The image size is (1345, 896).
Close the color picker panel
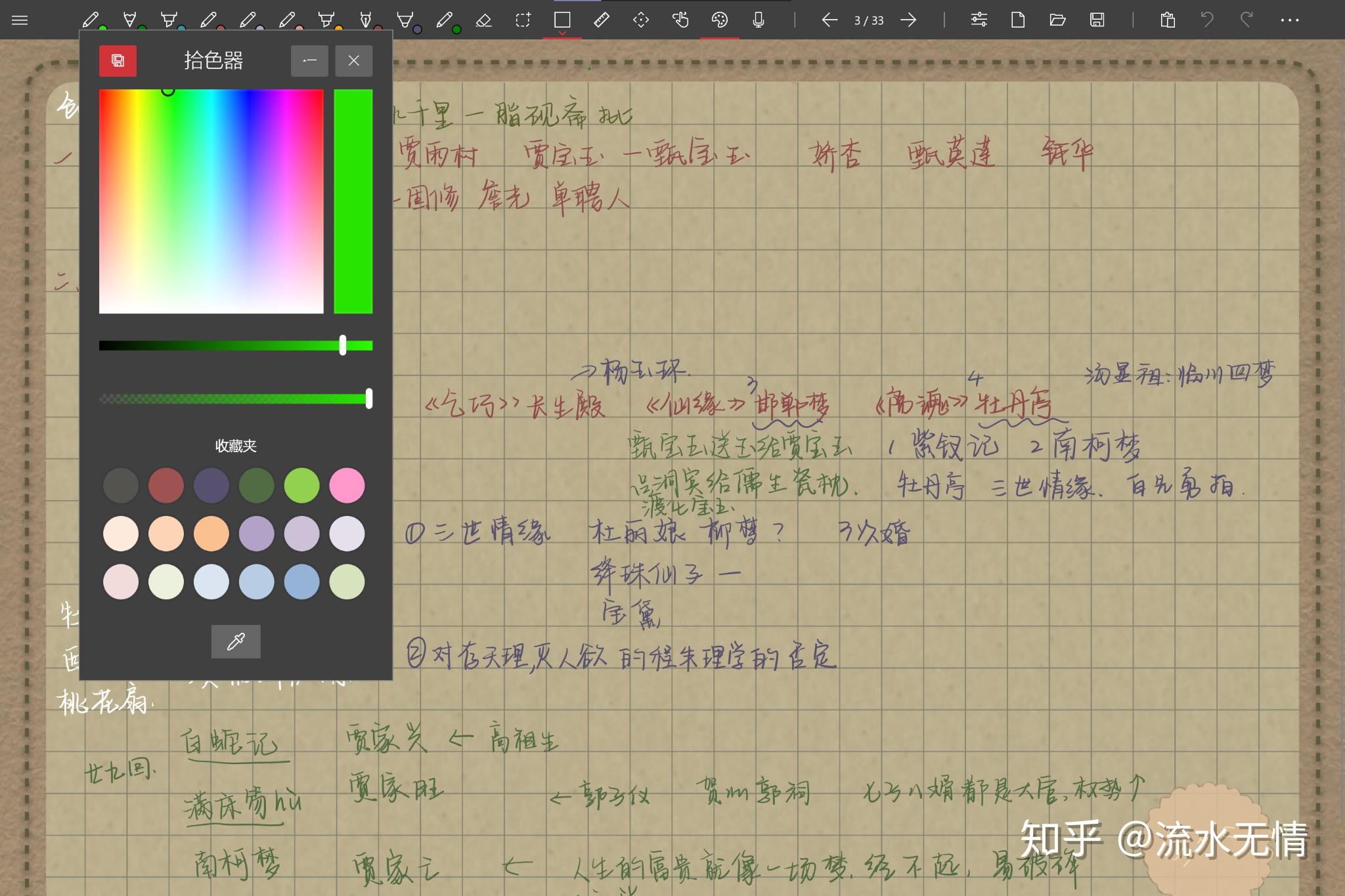tap(354, 60)
